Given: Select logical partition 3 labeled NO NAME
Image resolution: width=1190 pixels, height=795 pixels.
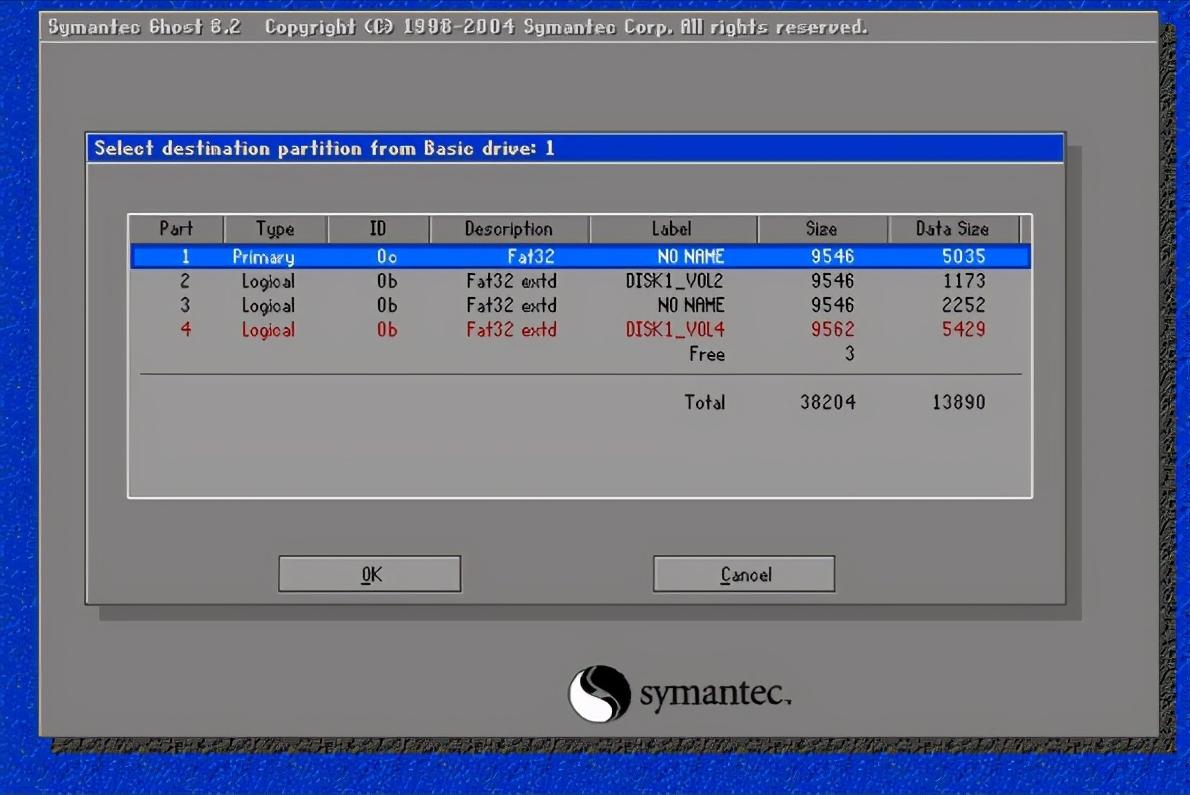Looking at the screenshot, I should tap(580, 305).
